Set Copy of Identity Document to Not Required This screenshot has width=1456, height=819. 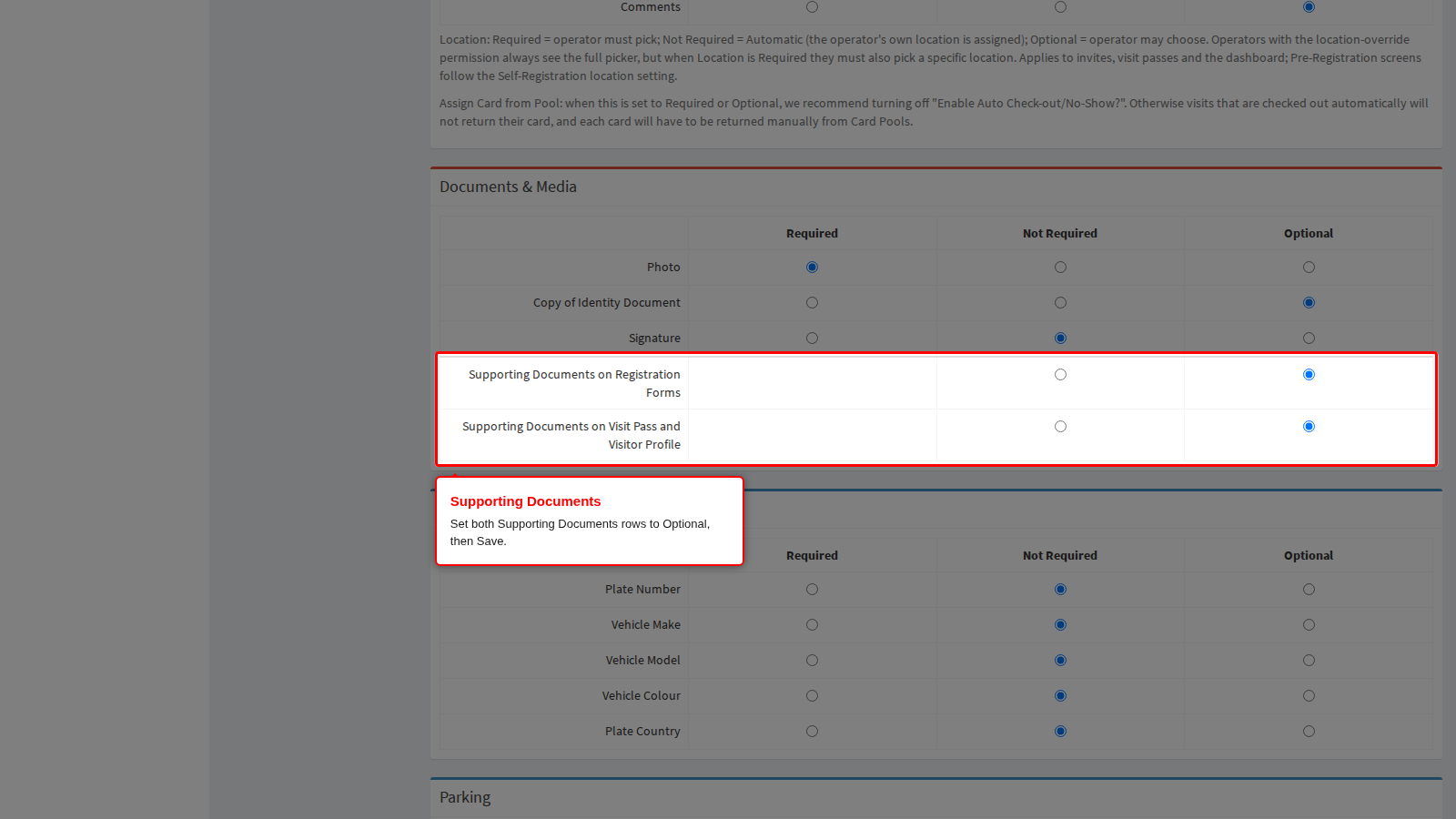click(1060, 303)
